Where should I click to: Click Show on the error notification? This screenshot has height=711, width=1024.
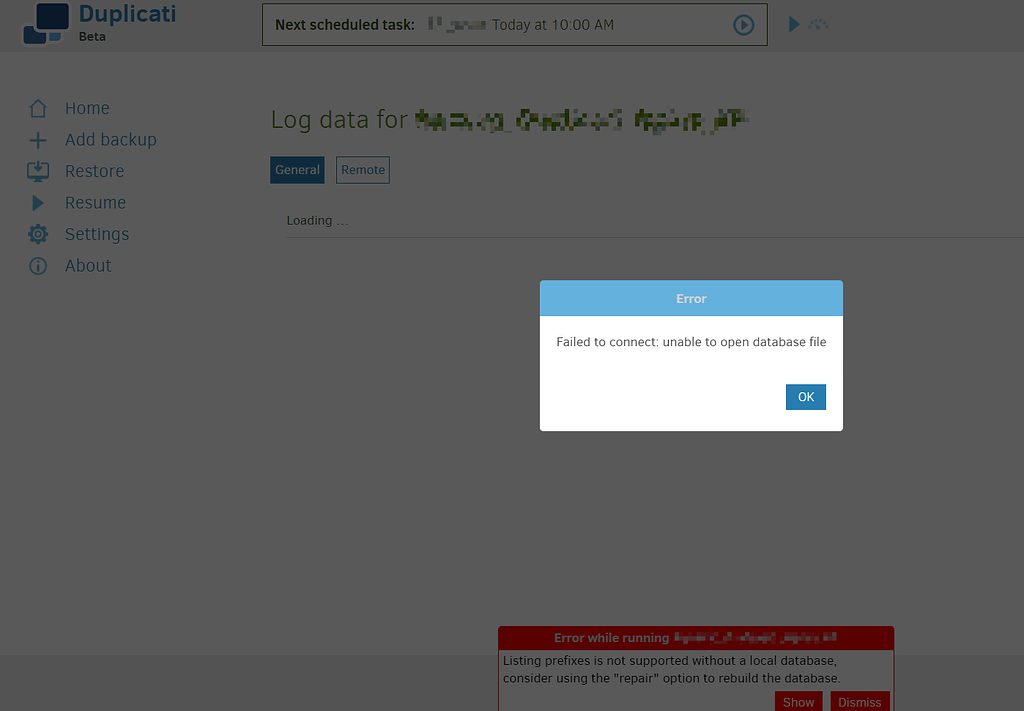[x=798, y=701]
